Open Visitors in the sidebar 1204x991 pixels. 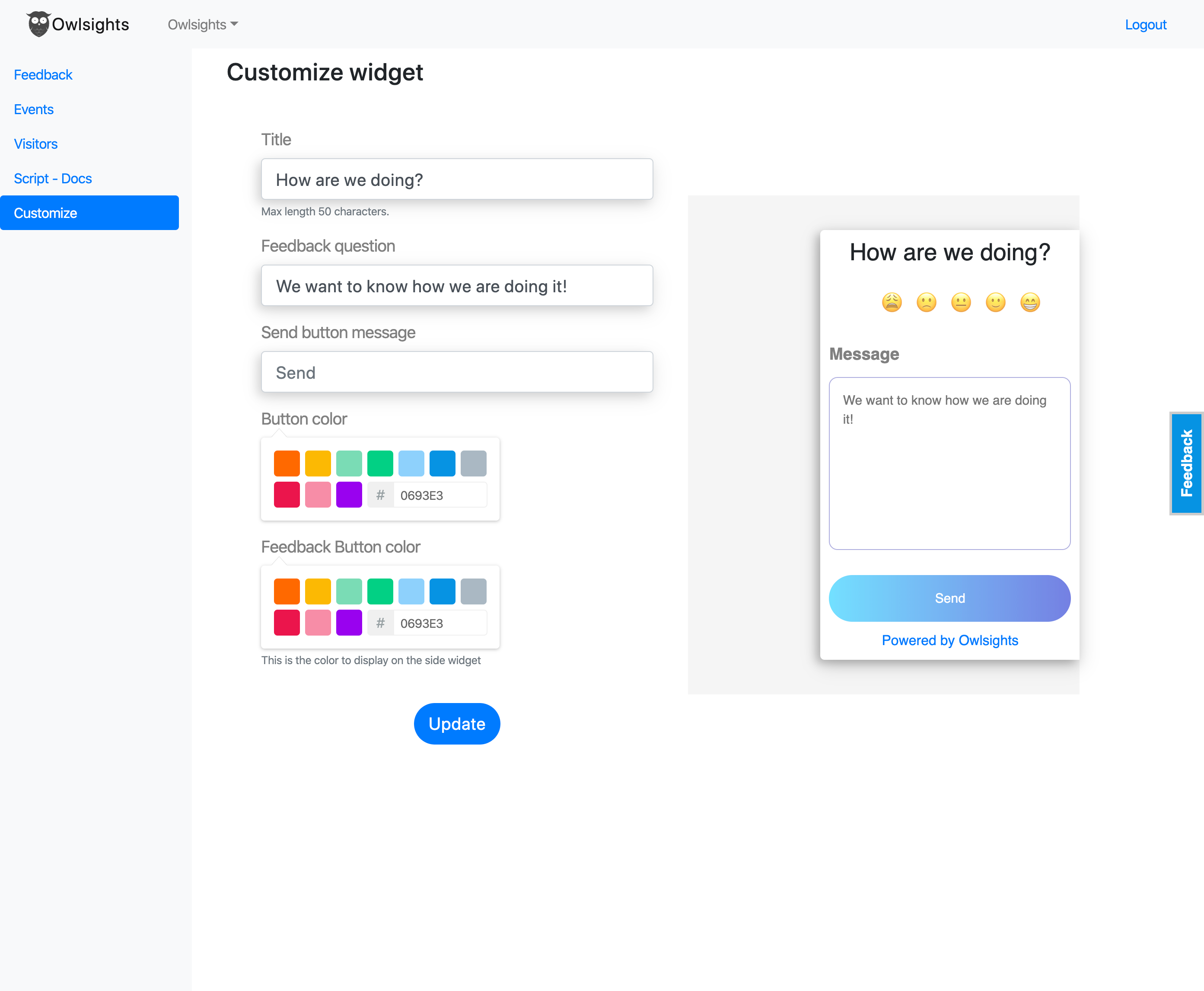[x=36, y=144]
